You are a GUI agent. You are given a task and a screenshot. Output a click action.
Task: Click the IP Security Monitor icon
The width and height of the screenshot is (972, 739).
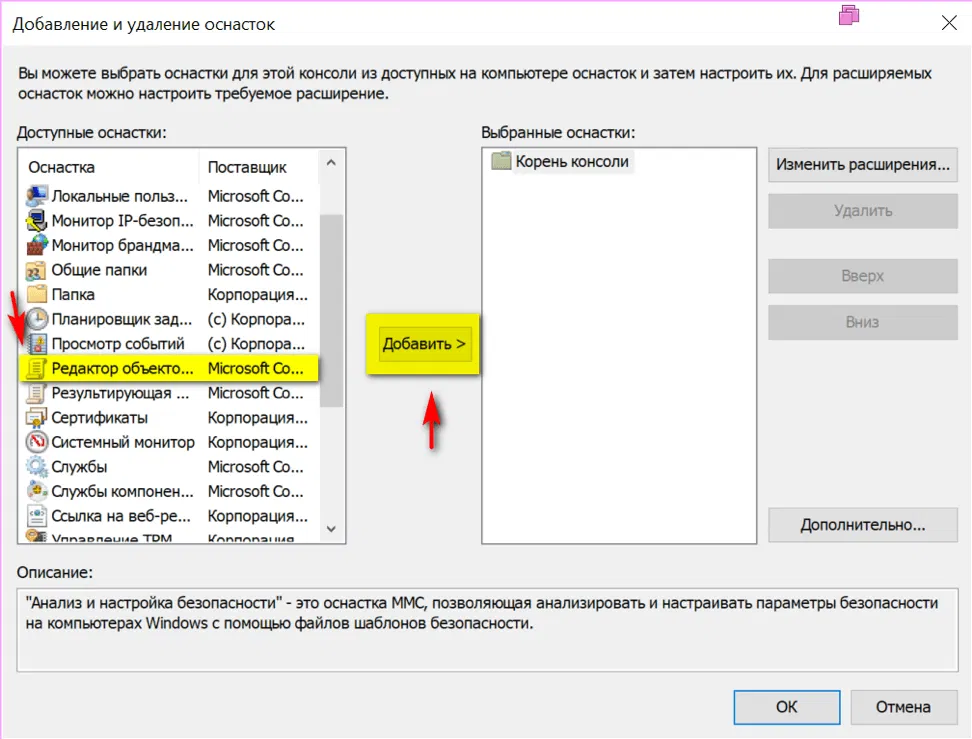click(37, 221)
